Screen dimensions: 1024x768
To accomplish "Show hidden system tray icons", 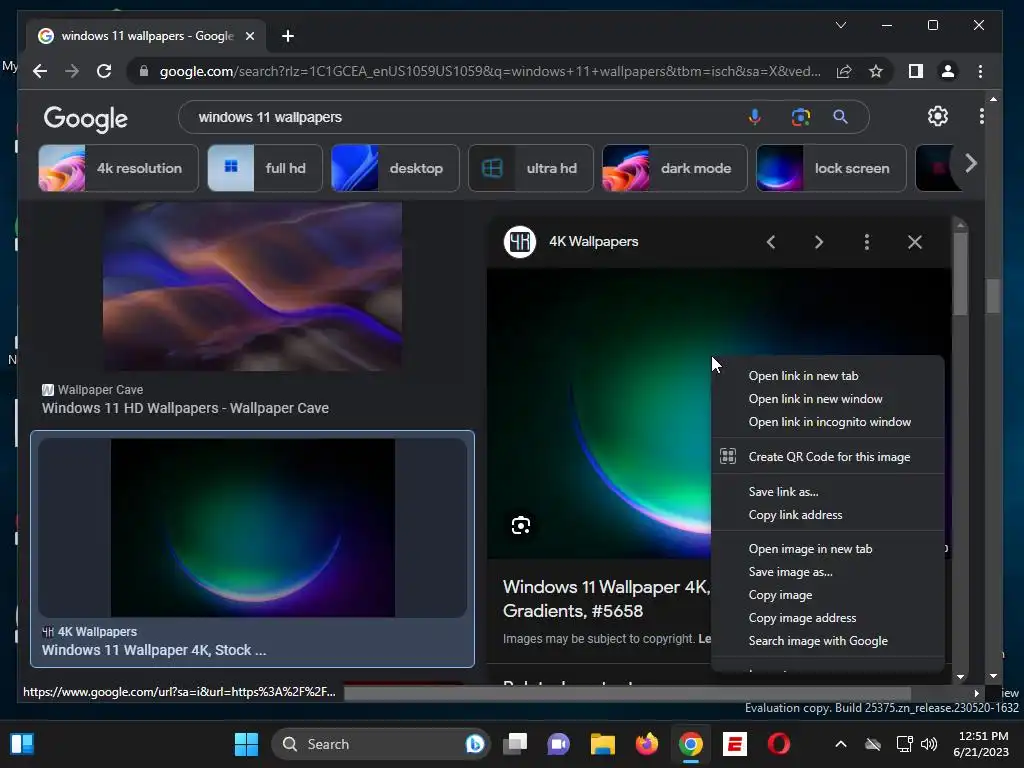I will (x=841, y=744).
